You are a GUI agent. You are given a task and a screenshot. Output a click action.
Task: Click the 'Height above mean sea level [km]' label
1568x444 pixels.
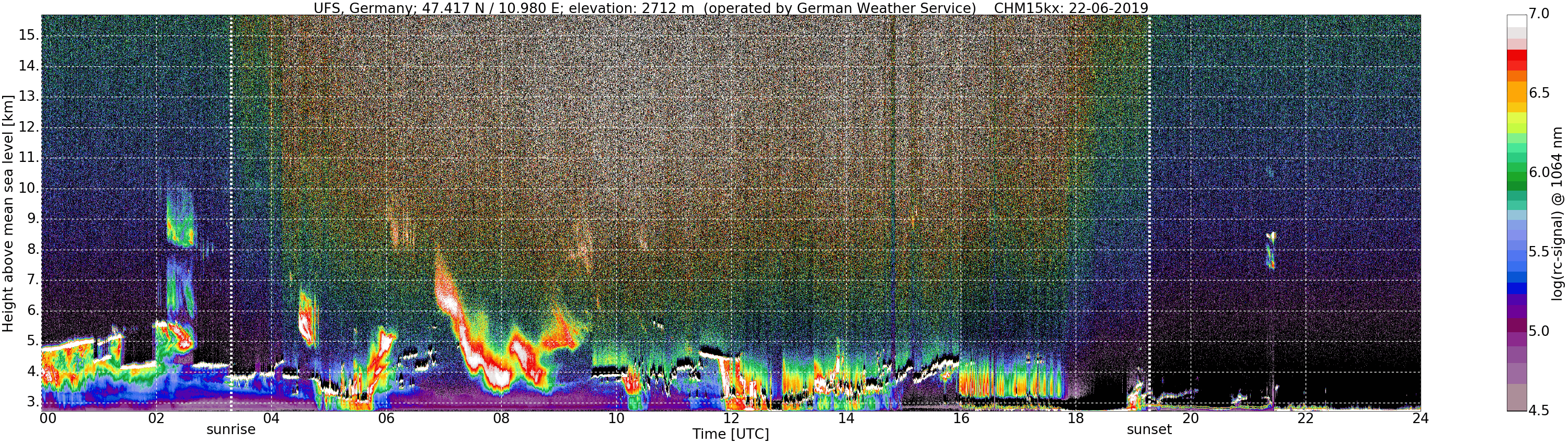click(8, 213)
